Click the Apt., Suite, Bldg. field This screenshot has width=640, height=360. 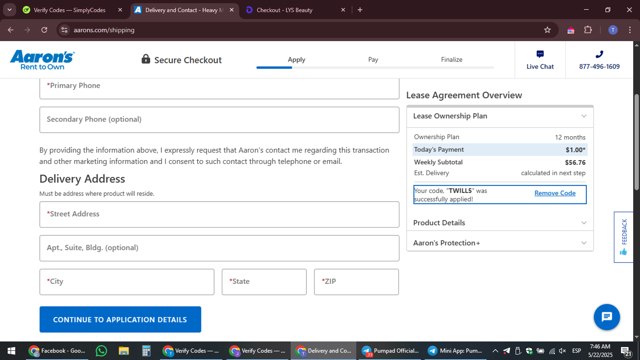tap(219, 248)
